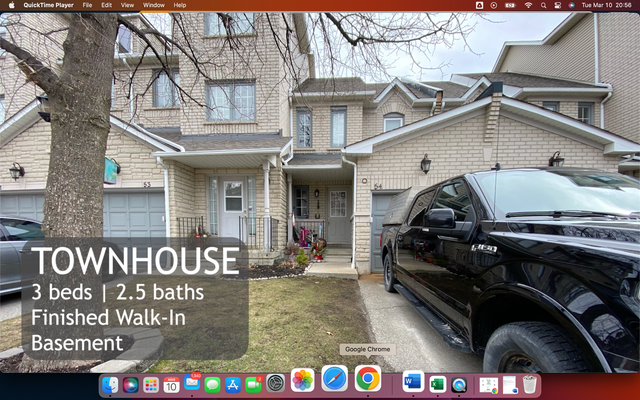Click the Spotlight search magnifier
This screenshot has height=400, width=640.
point(544,5)
